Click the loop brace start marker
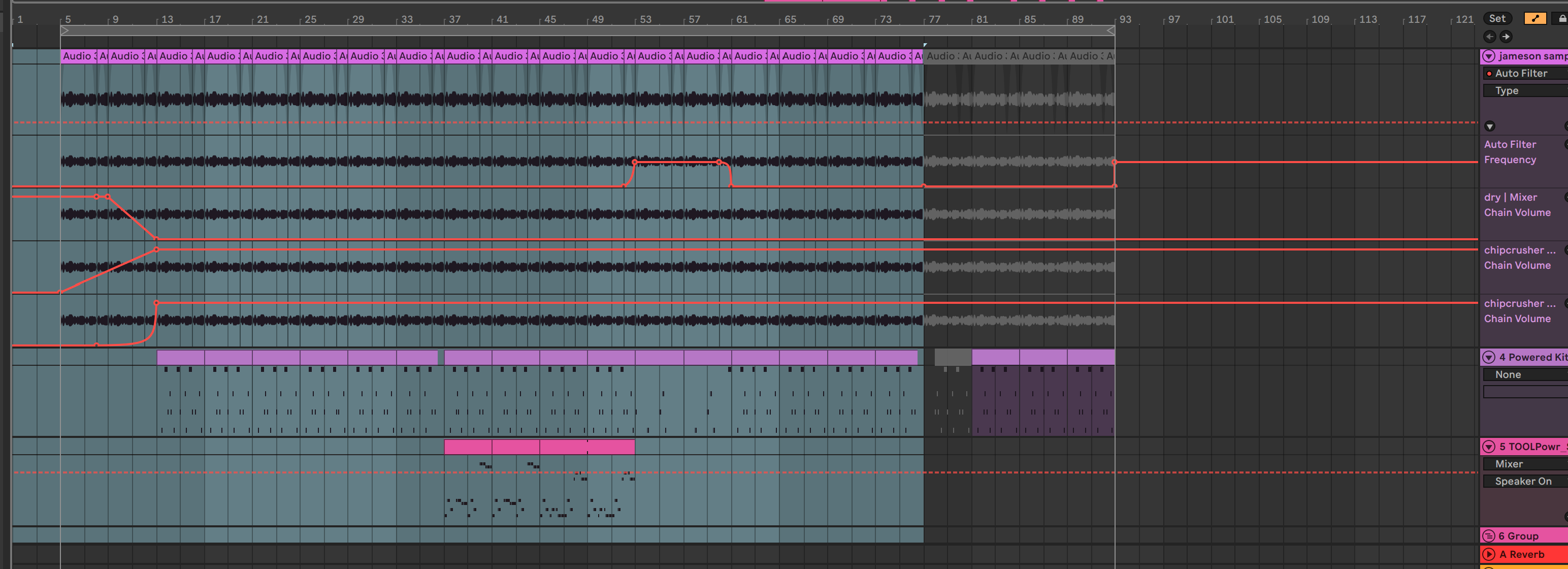This screenshot has width=1568, height=569. tap(65, 30)
